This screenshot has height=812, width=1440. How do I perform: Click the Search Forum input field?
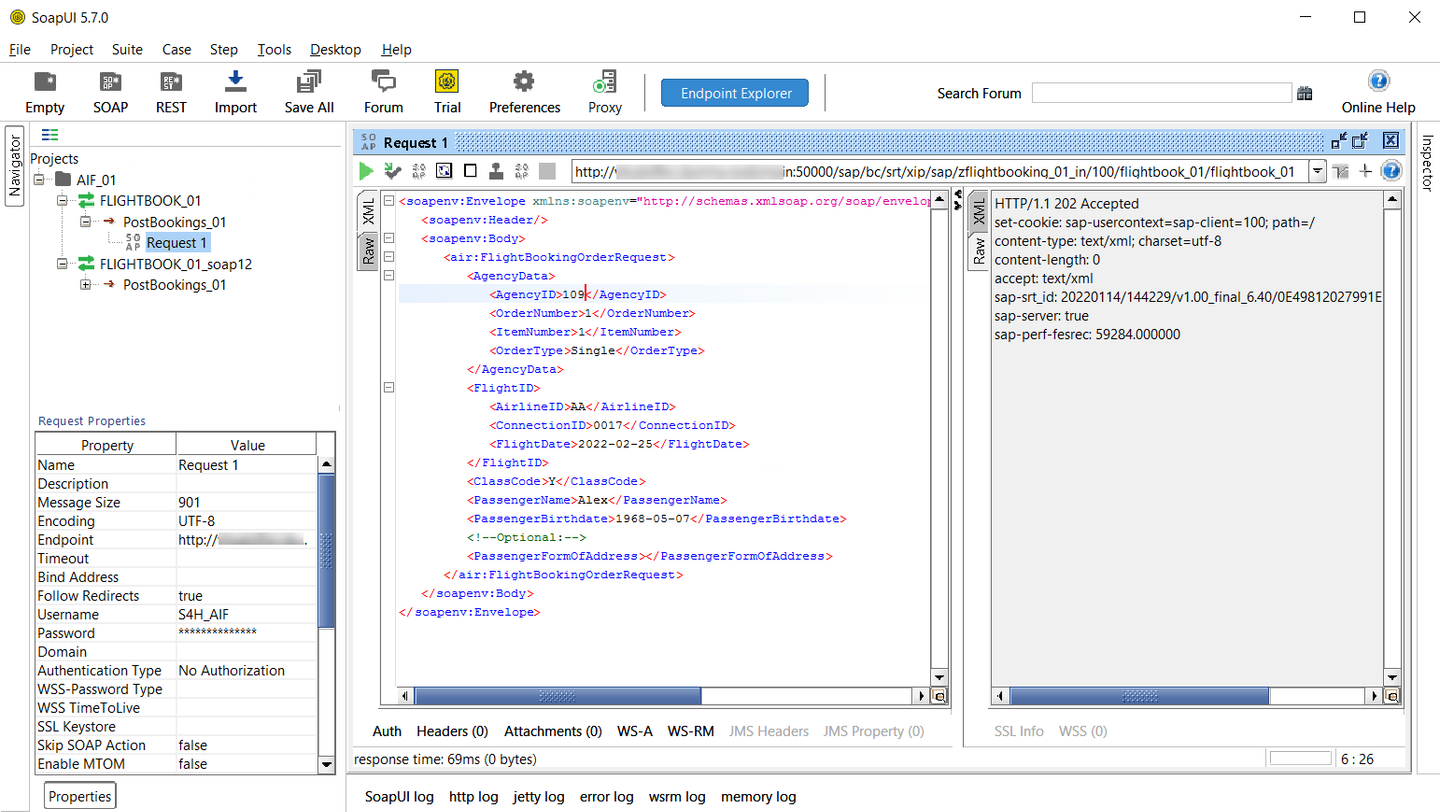1161,93
